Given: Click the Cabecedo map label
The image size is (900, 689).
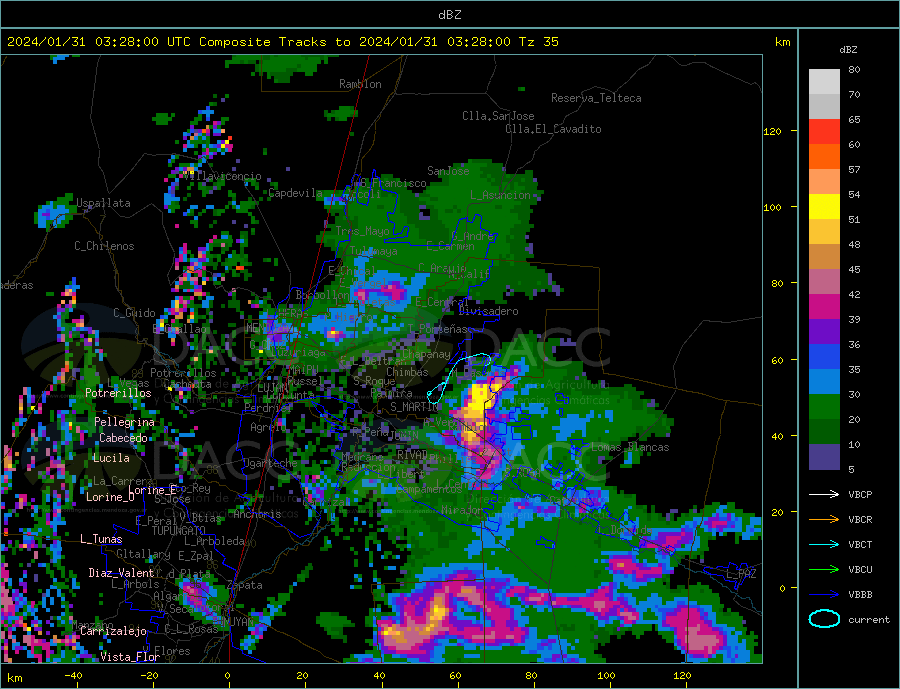Looking at the screenshot, I should pyautogui.click(x=123, y=438).
